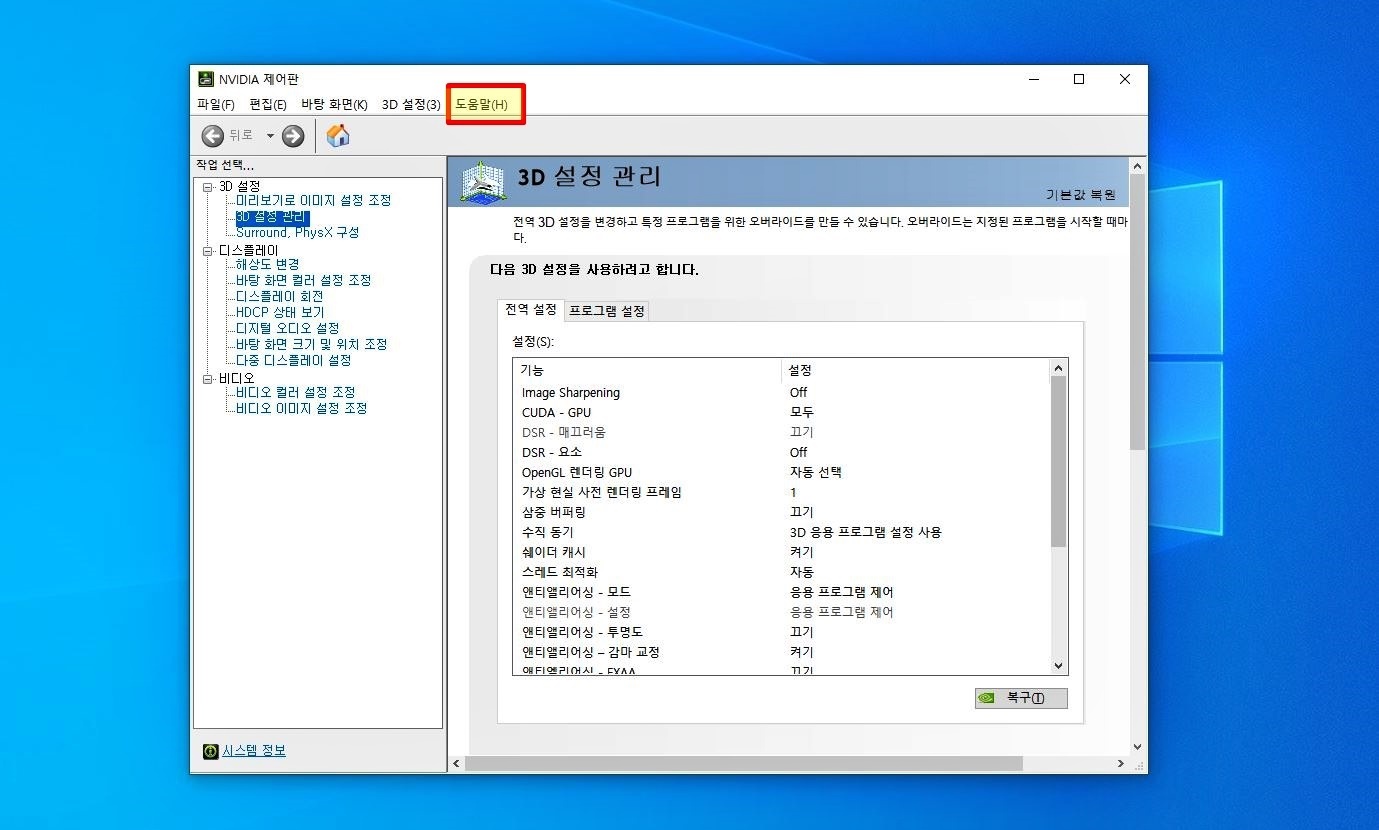Click the 복구 button
The width and height of the screenshot is (1379, 830).
(1021, 698)
